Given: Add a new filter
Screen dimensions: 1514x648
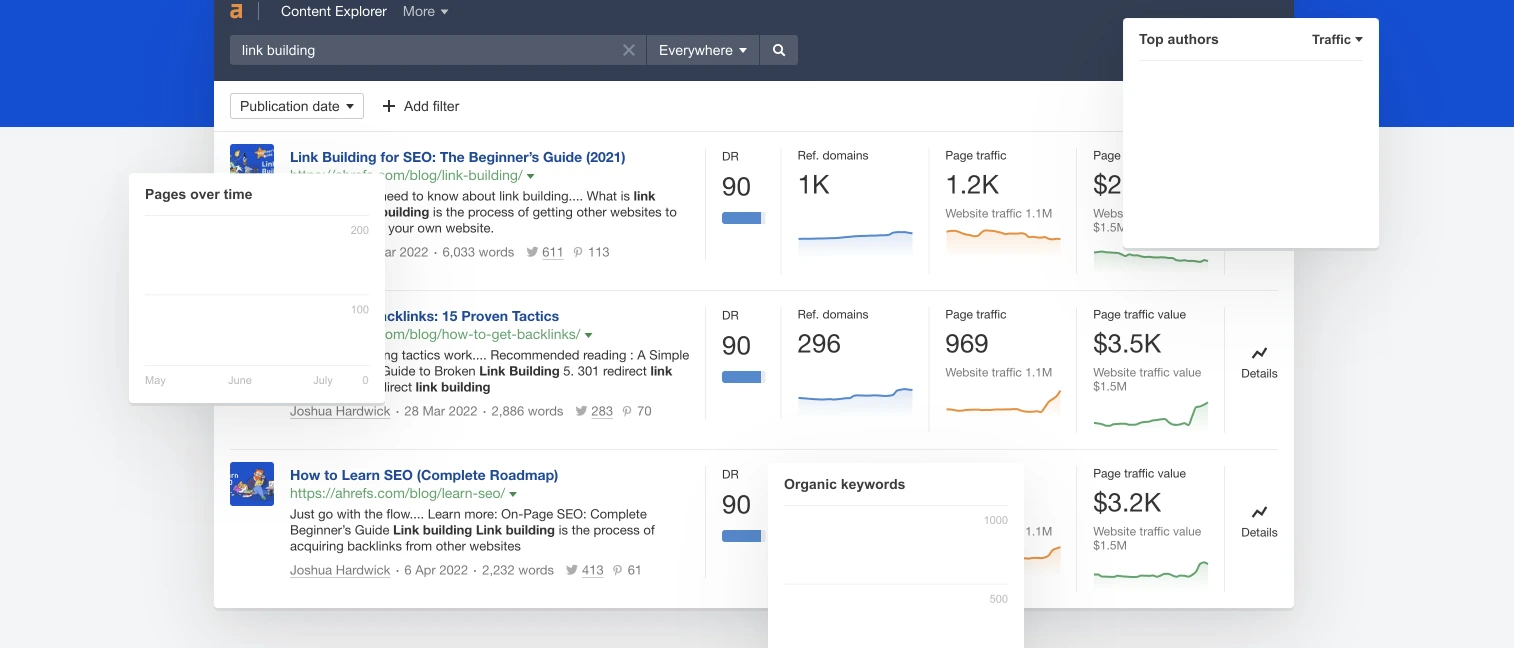Looking at the screenshot, I should 421,106.
